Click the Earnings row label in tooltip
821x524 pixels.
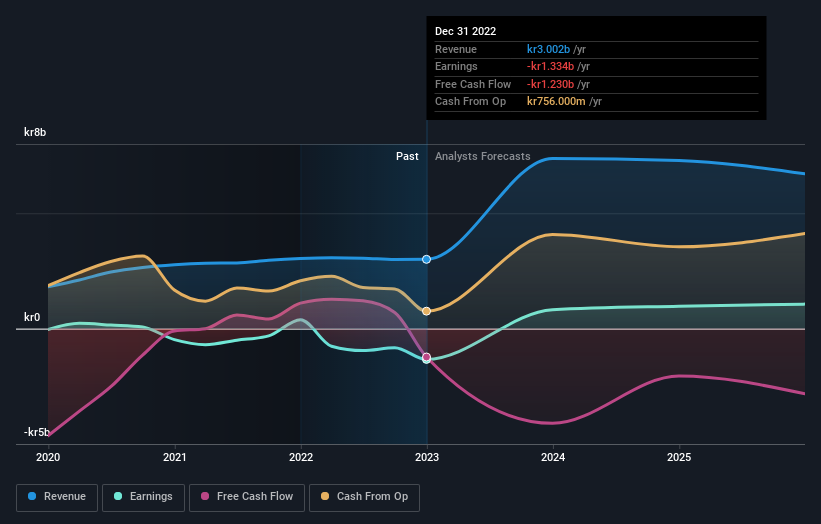(457, 66)
